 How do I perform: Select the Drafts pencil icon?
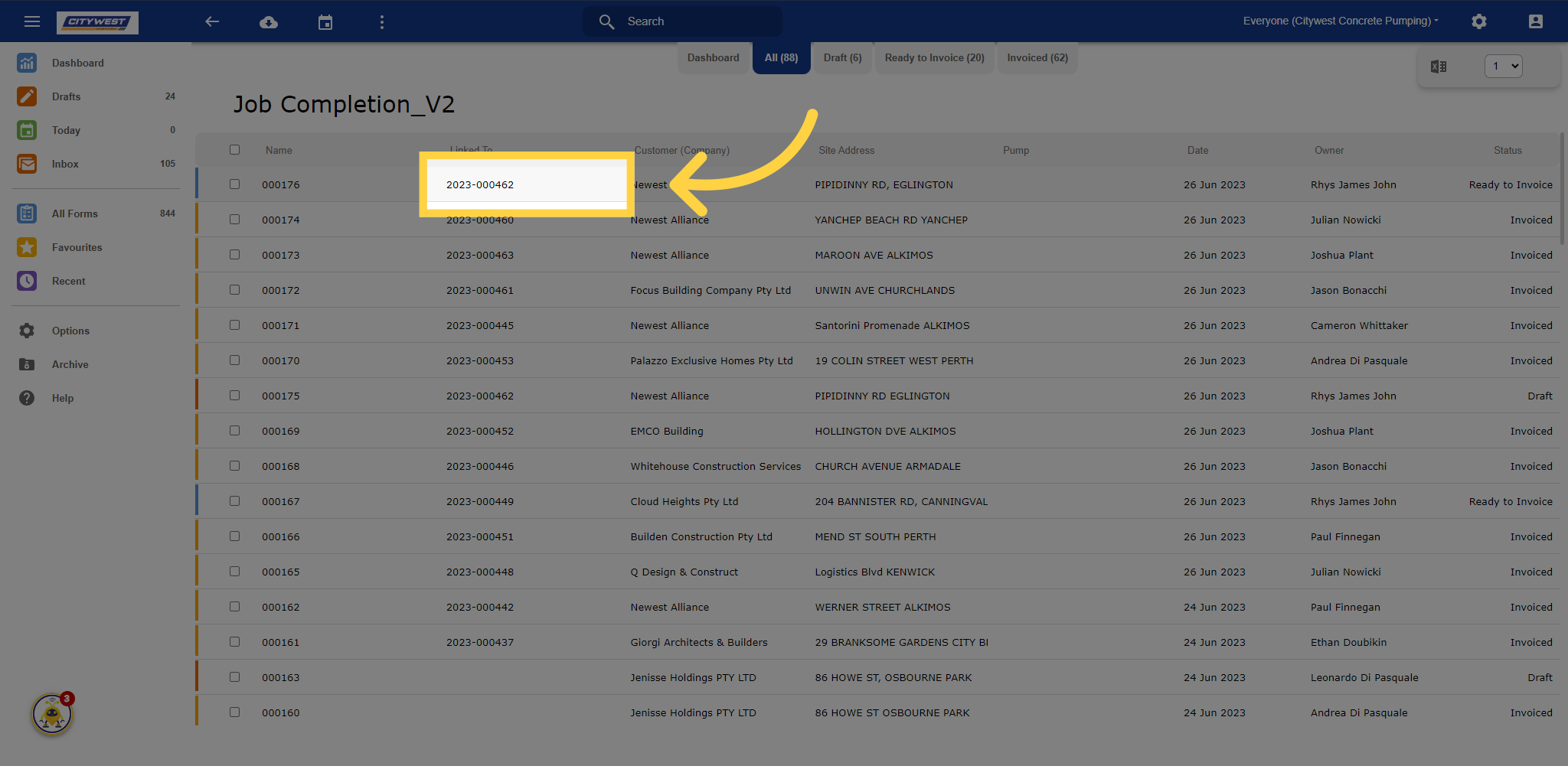pyautogui.click(x=27, y=96)
